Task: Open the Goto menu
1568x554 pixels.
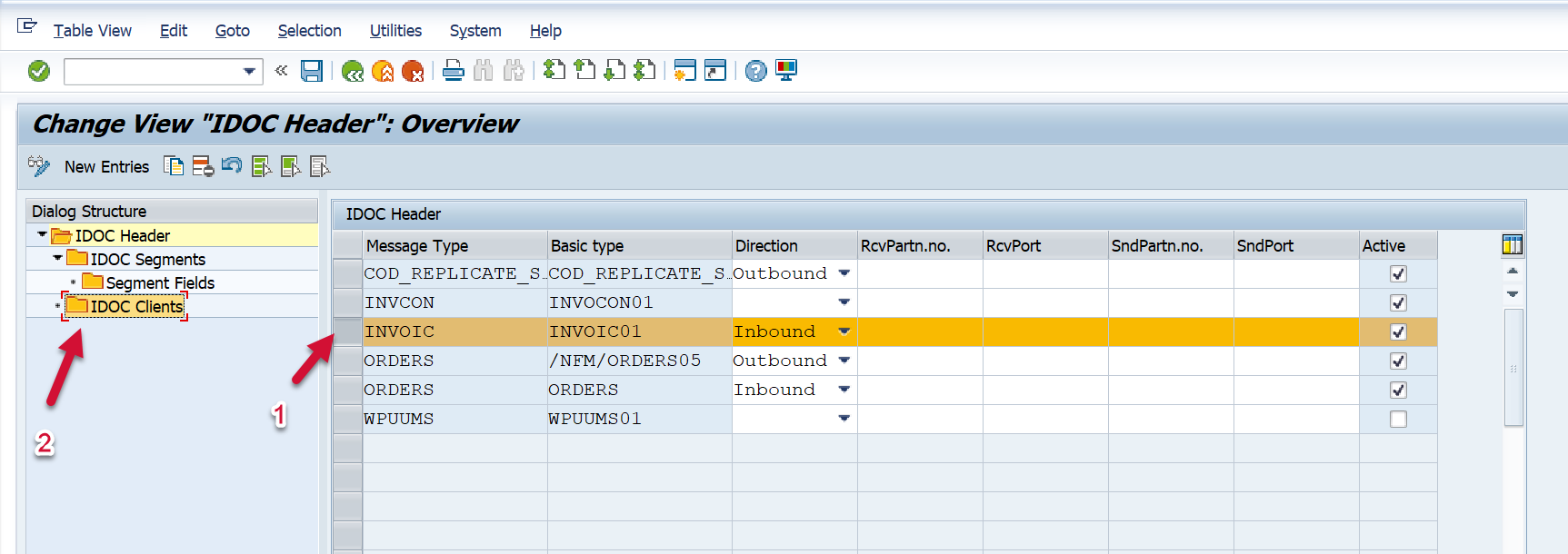Action: [x=232, y=31]
